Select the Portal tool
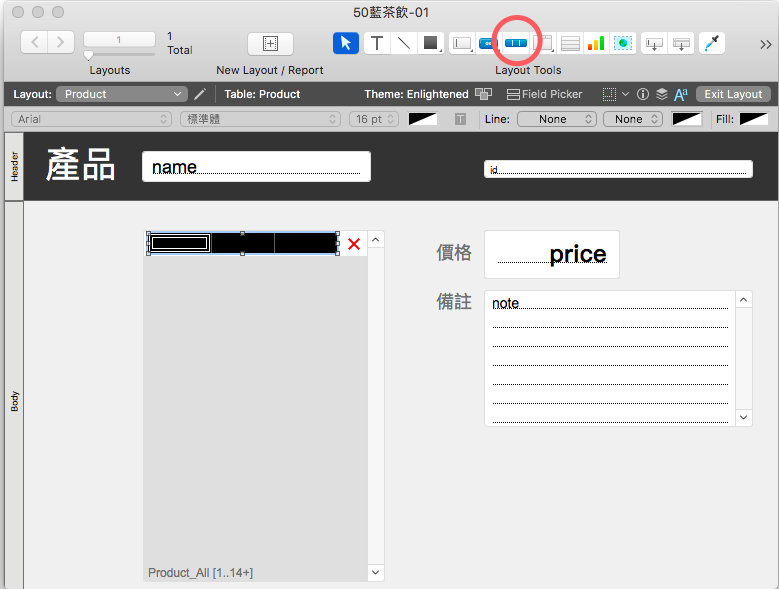The height and width of the screenshot is (589, 779). [570, 43]
